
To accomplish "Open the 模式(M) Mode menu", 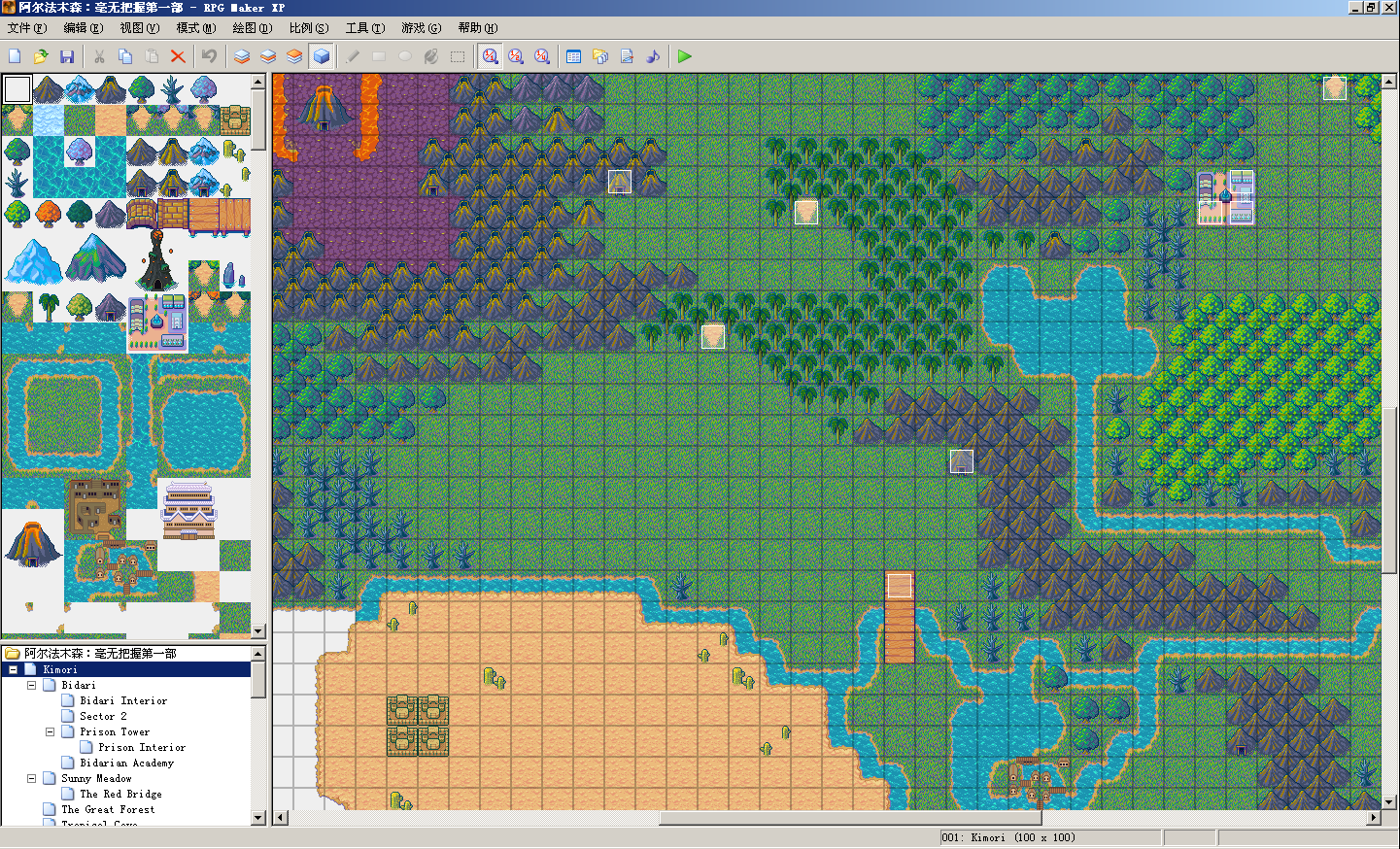I will point(196,28).
